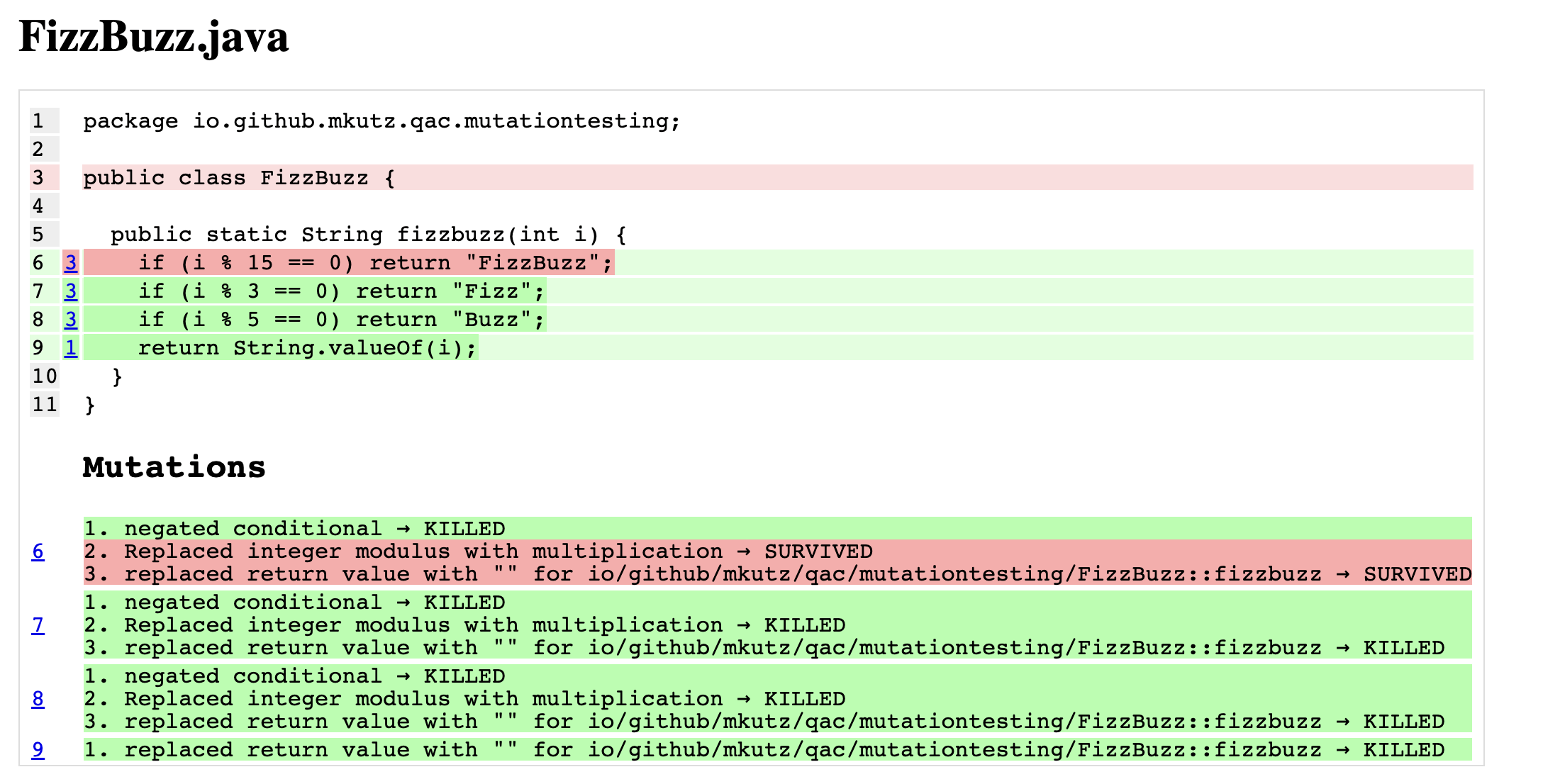
Task: Click line number 1 in gutter
Action: pyautogui.click(x=38, y=121)
